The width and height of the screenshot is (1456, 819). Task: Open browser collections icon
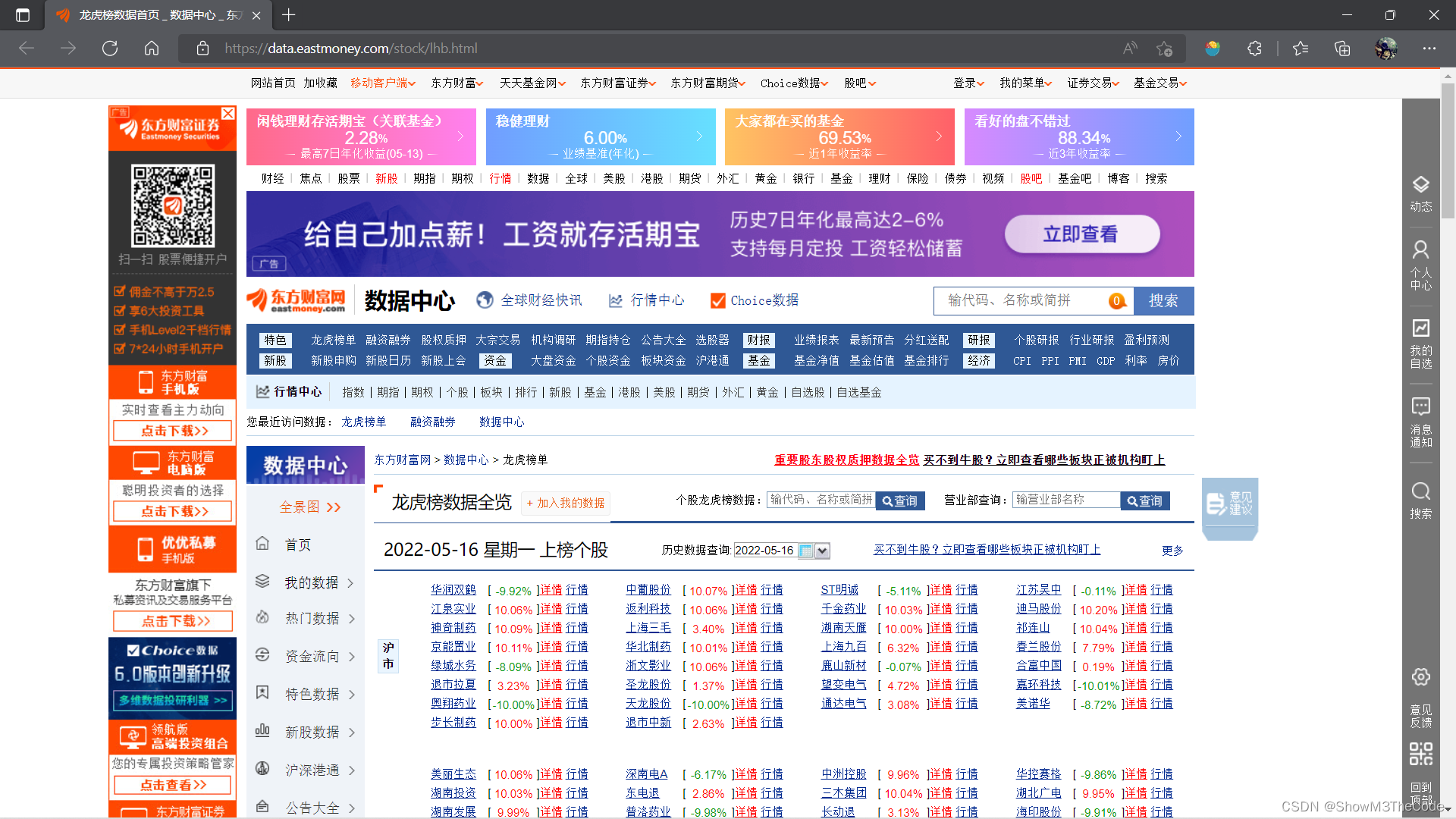click(x=1342, y=49)
